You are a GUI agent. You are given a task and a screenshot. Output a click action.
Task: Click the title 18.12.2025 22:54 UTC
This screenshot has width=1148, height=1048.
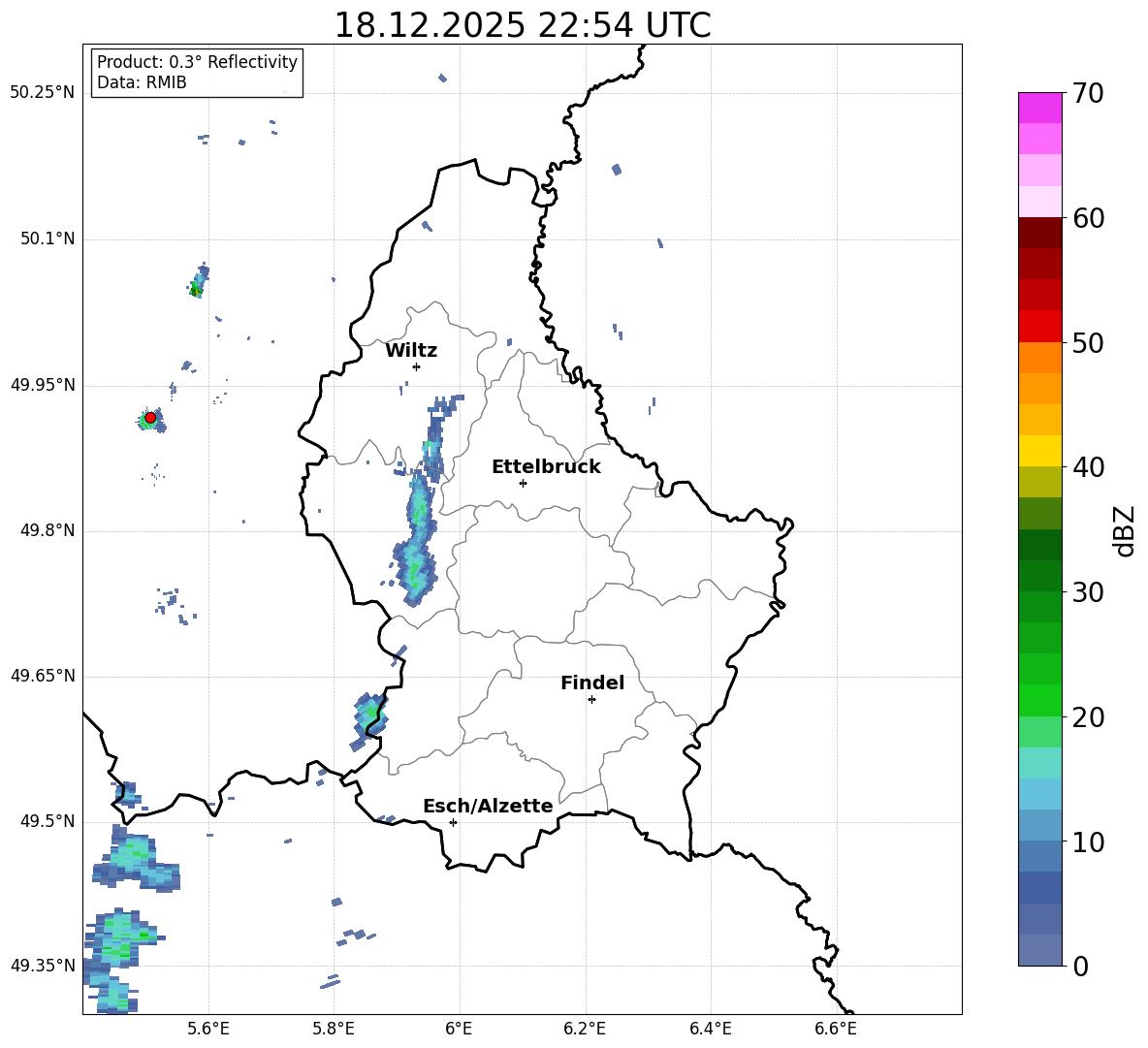coord(523,25)
